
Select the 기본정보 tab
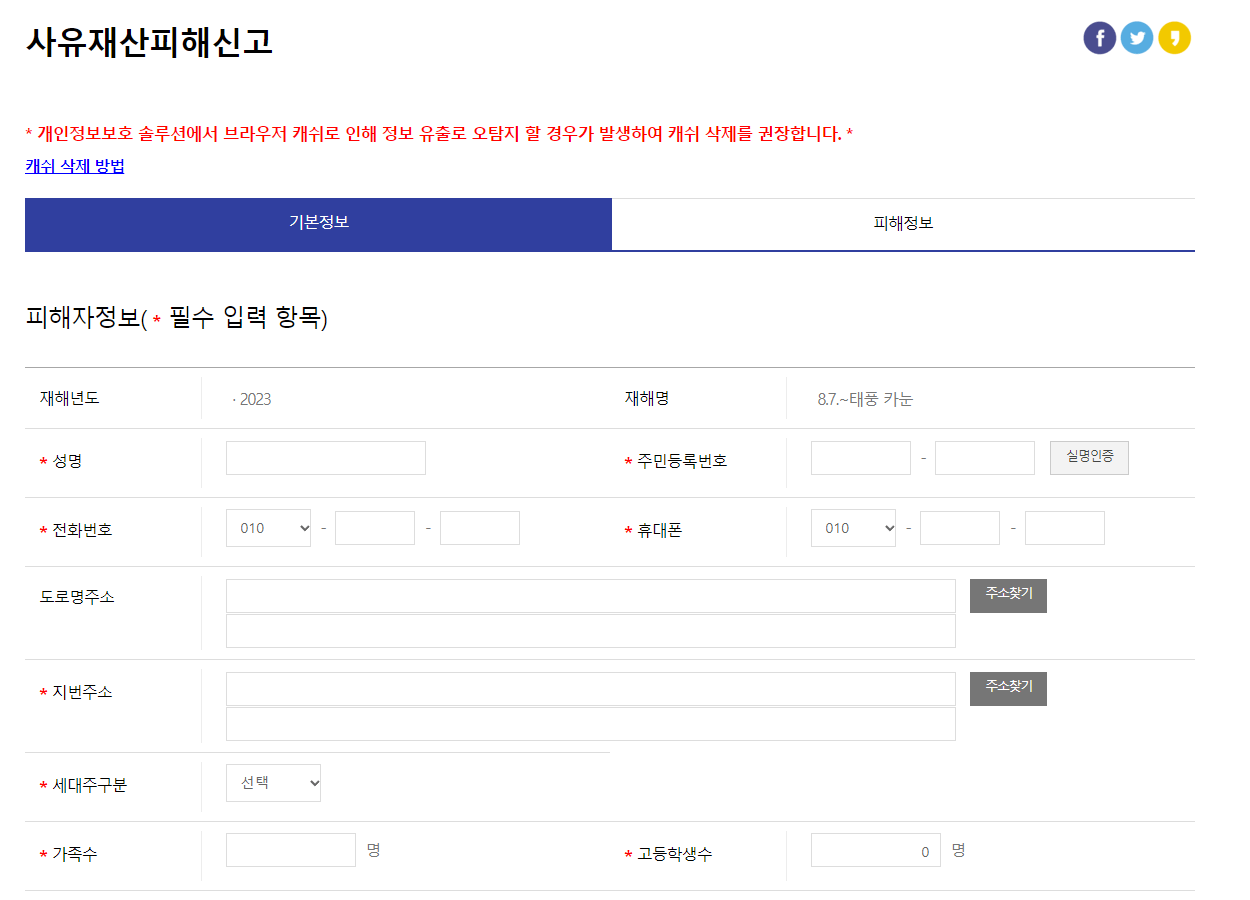318,225
